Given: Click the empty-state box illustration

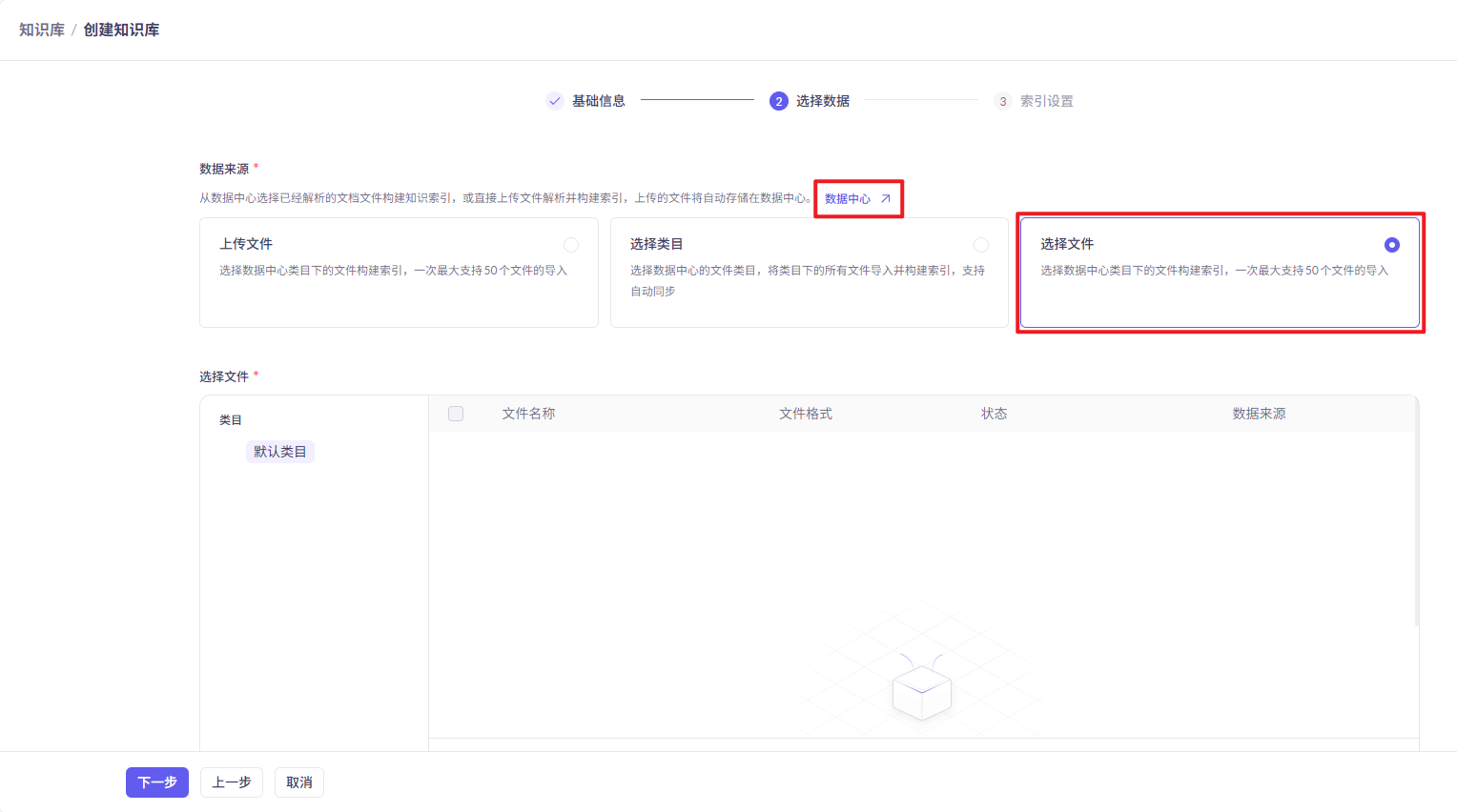Looking at the screenshot, I should 921,689.
